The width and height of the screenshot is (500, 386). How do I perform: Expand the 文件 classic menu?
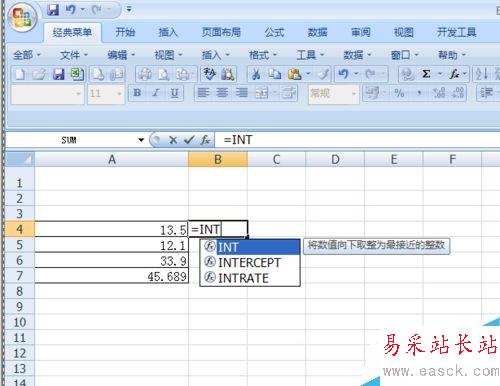tap(74, 55)
